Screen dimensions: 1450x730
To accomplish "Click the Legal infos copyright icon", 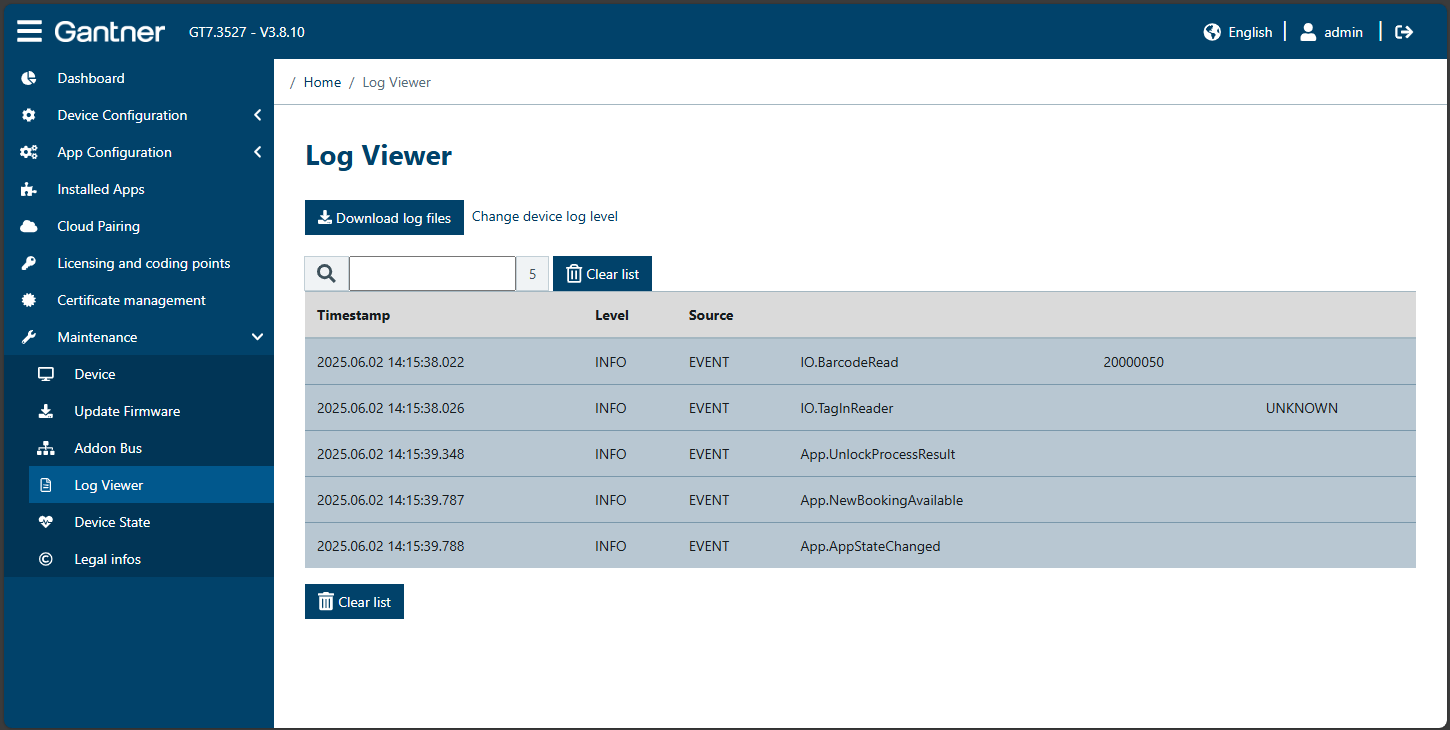I will click(x=46, y=559).
